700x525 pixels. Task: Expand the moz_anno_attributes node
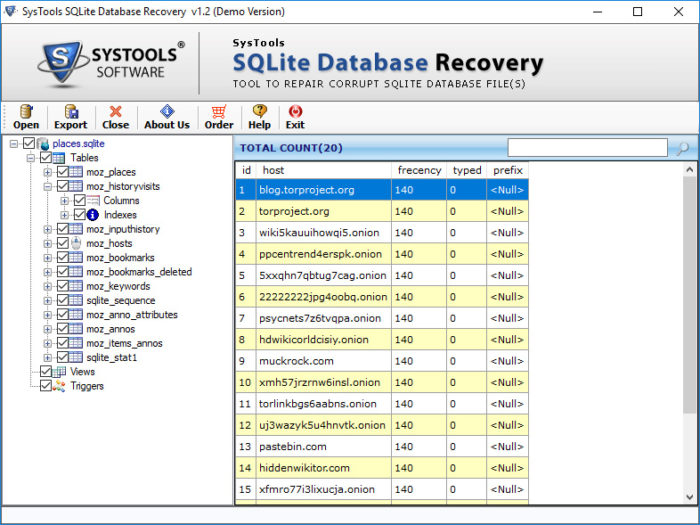[47, 315]
